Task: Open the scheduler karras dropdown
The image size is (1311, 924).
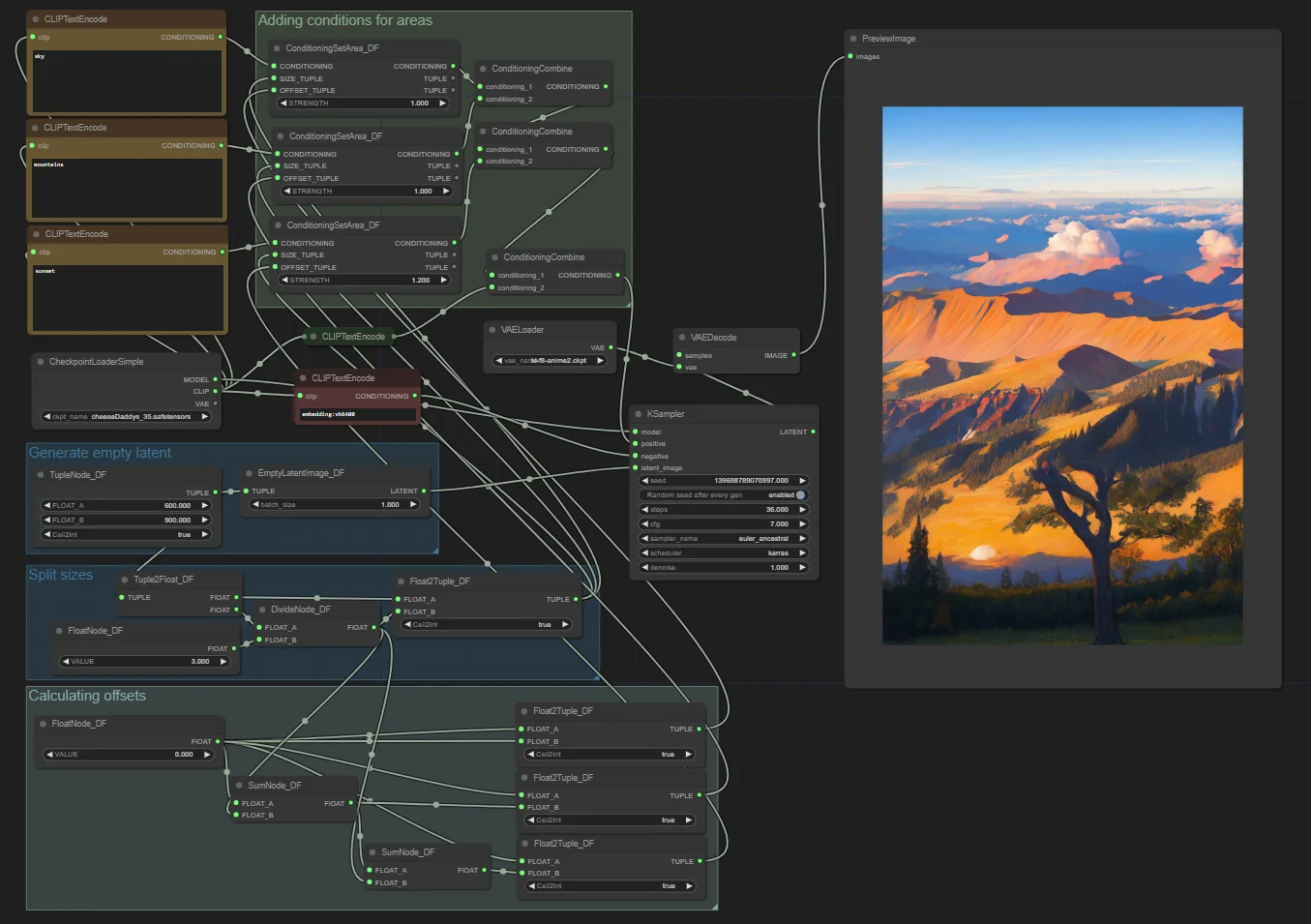Action: (723, 553)
